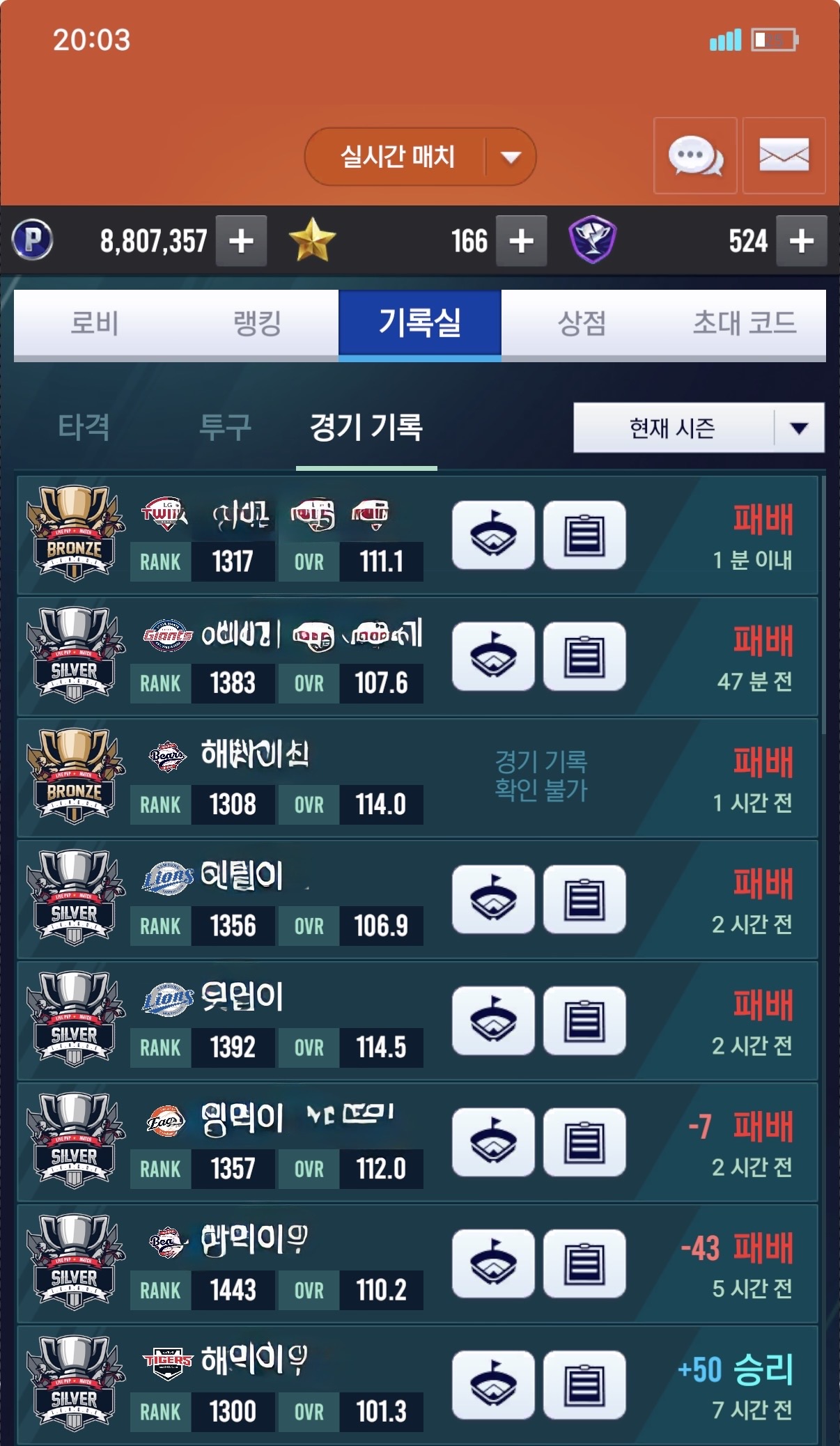View stadium replay for RANK 1317 match
Viewport: 840px width, 1446px height.
tap(493, 535)
